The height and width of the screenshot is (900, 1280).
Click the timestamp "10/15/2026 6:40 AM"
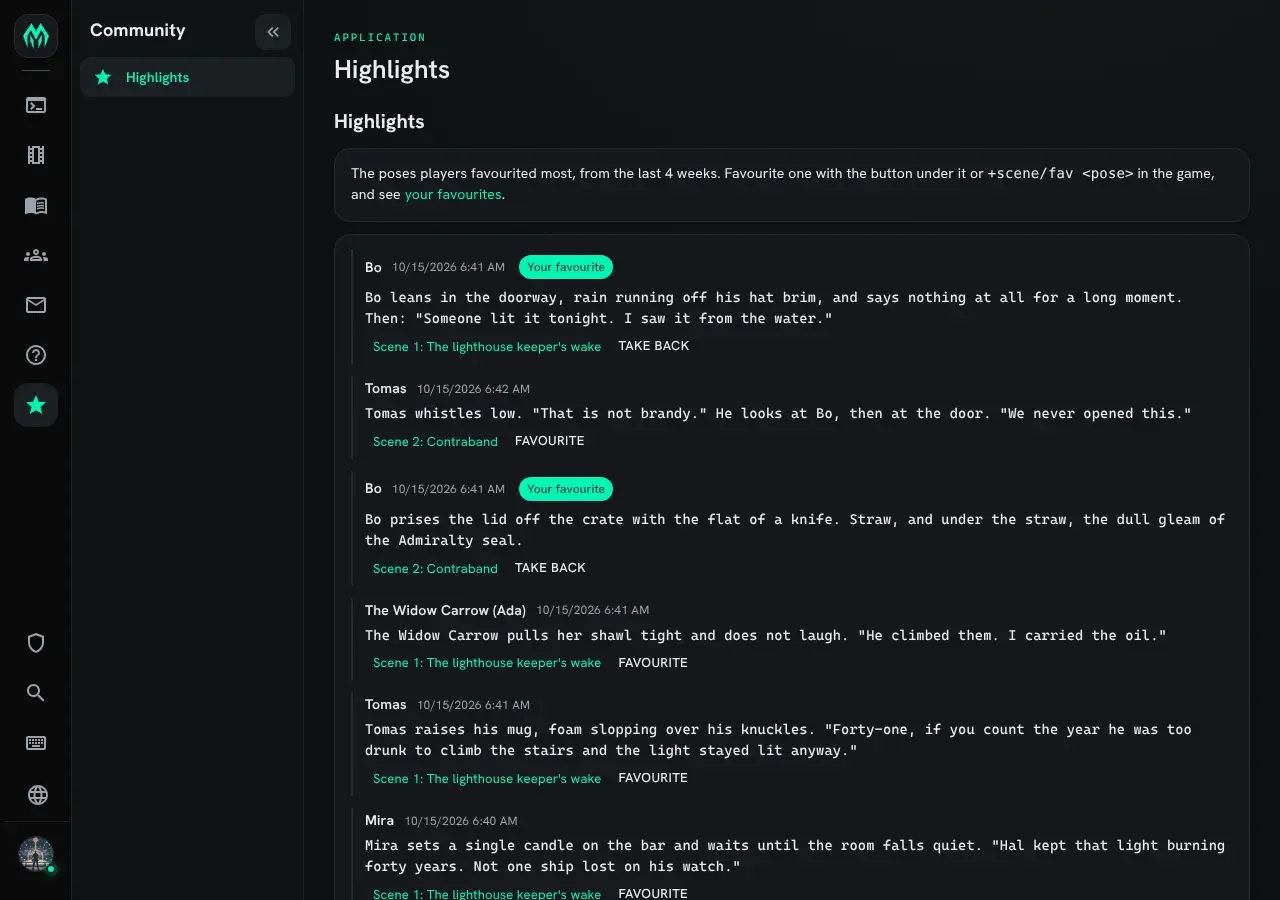point(461,821)
